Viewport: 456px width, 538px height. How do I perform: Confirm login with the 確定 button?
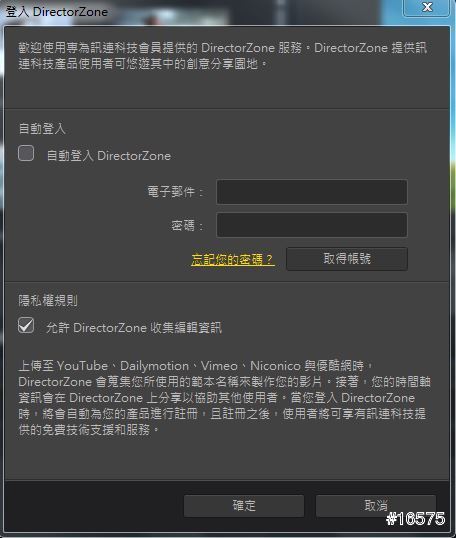point(244,506)
